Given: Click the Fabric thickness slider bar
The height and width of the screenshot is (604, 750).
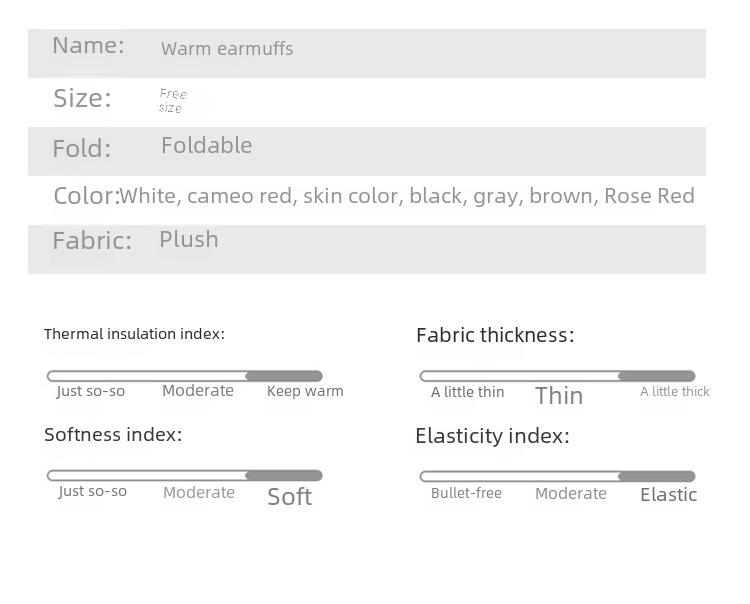Looking at the screenshot, I should point(557,376).
